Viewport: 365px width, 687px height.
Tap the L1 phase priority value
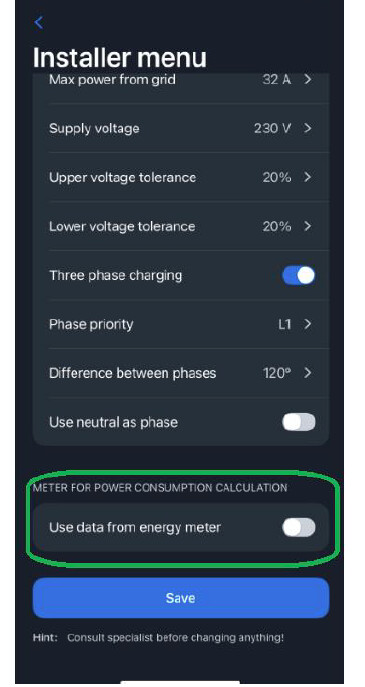285,324
